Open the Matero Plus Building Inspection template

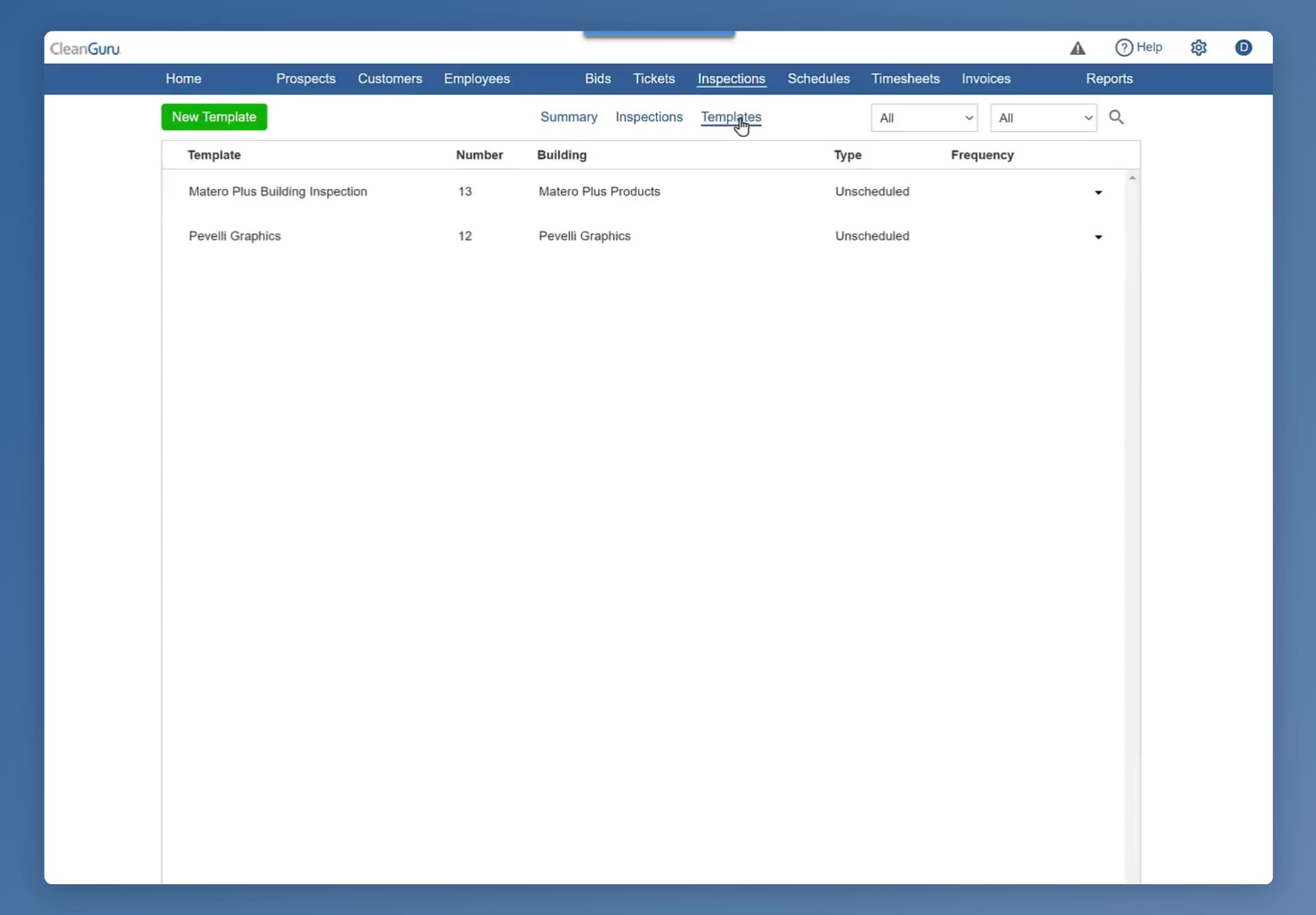pyautogui.click(x=278, y=192)
